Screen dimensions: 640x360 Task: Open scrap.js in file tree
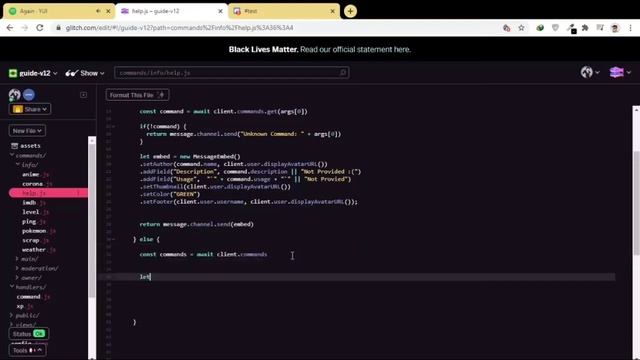[x=35, y=240]
